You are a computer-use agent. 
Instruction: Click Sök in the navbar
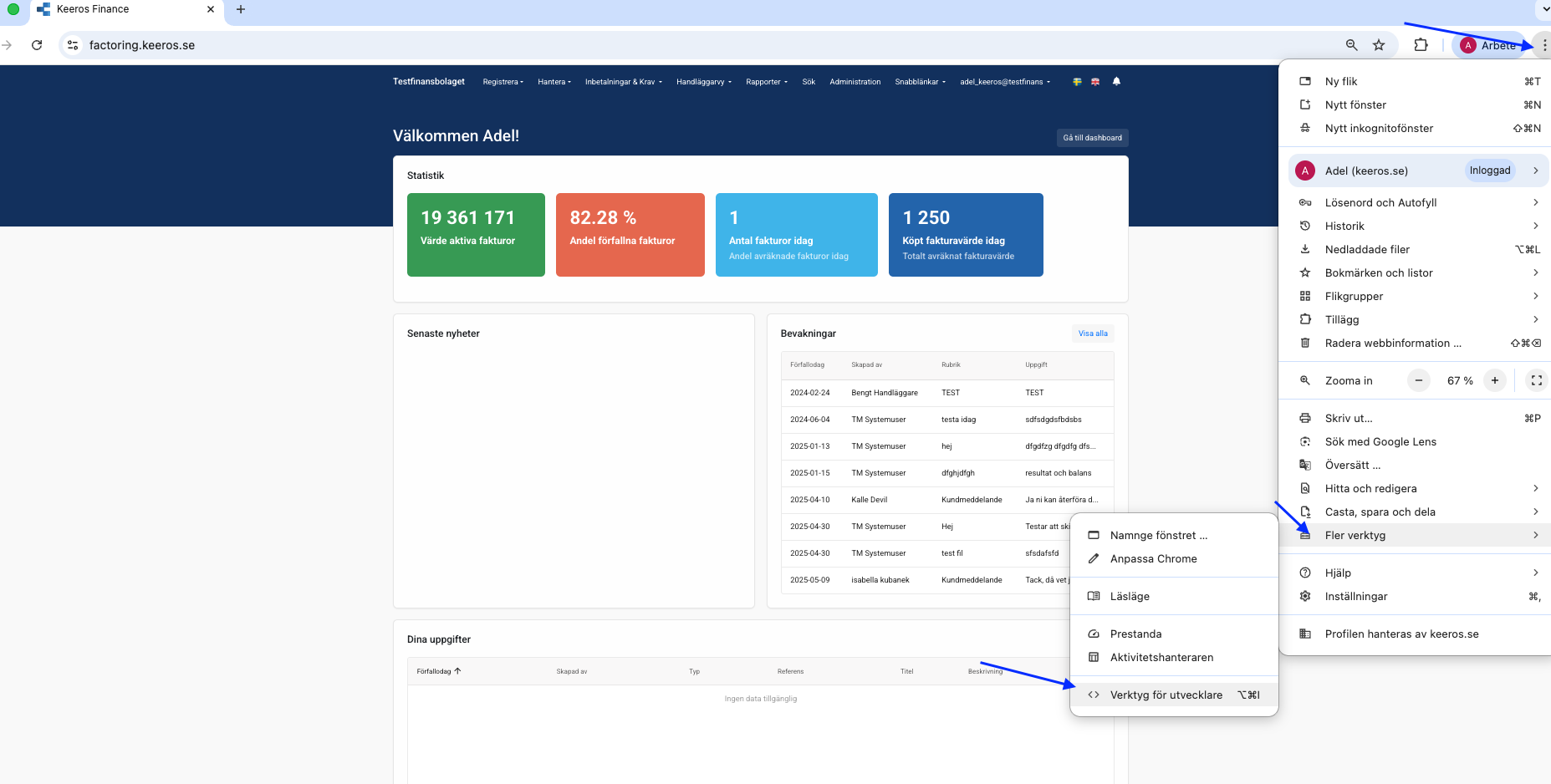pyautogui.click(x=809, y=82)
